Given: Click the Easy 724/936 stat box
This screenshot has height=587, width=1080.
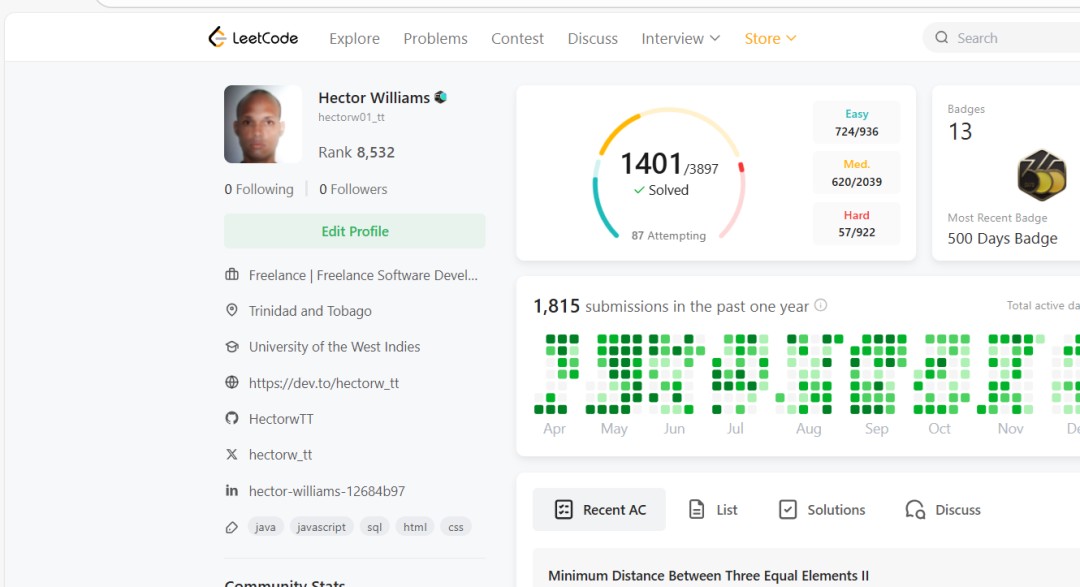Looking at the screenshot, I should click(856, 123).
